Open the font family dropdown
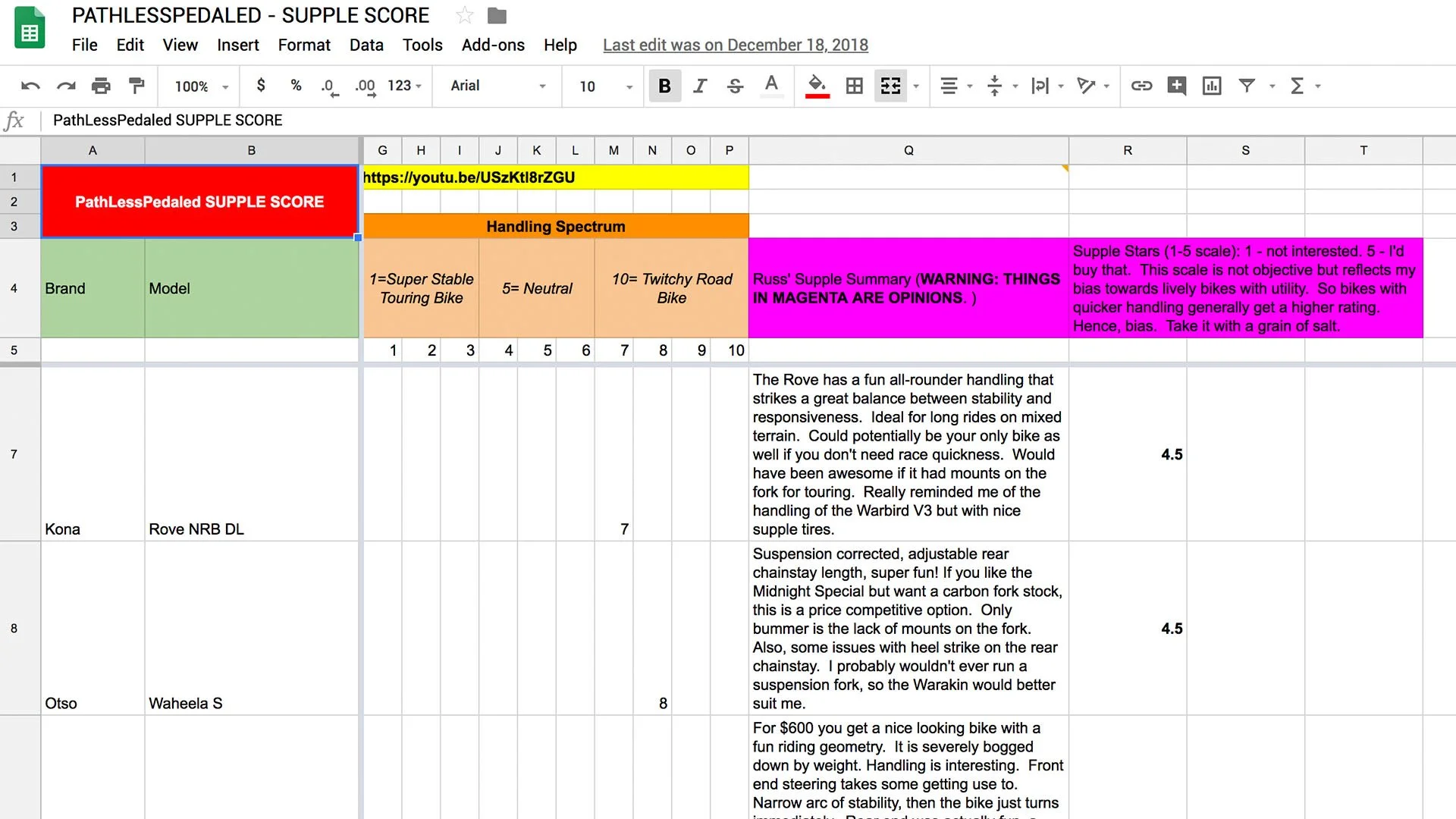1456x819 pixels. (496, 86)
